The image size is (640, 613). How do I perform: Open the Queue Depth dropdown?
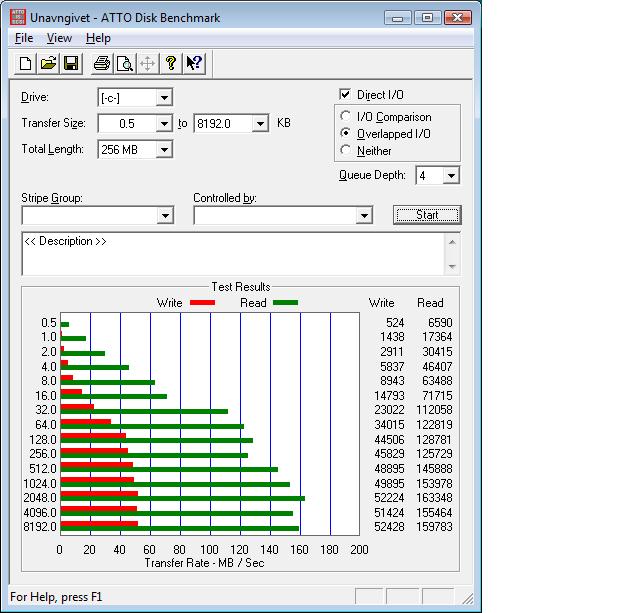point(451,176)
